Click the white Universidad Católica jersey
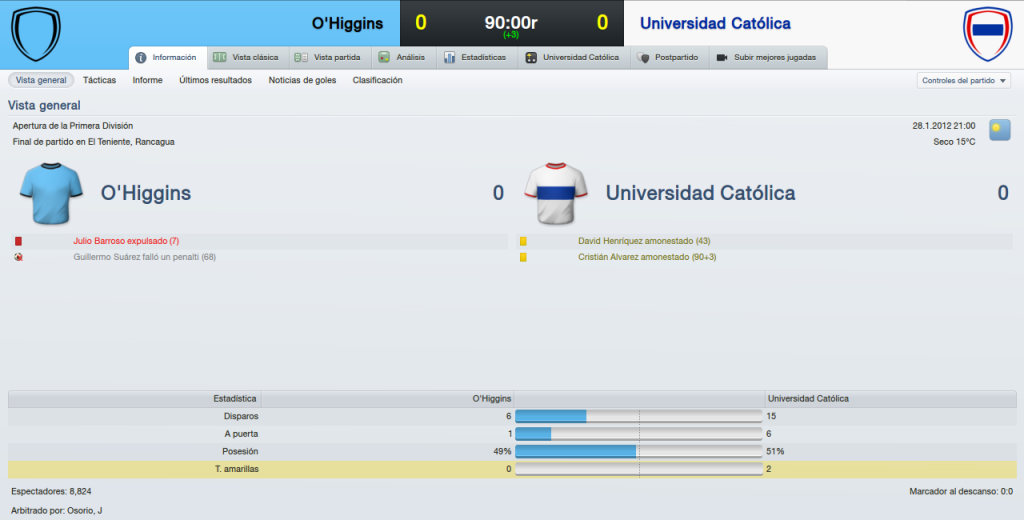Screen dimensions: 1024x520 coord(556,193)
